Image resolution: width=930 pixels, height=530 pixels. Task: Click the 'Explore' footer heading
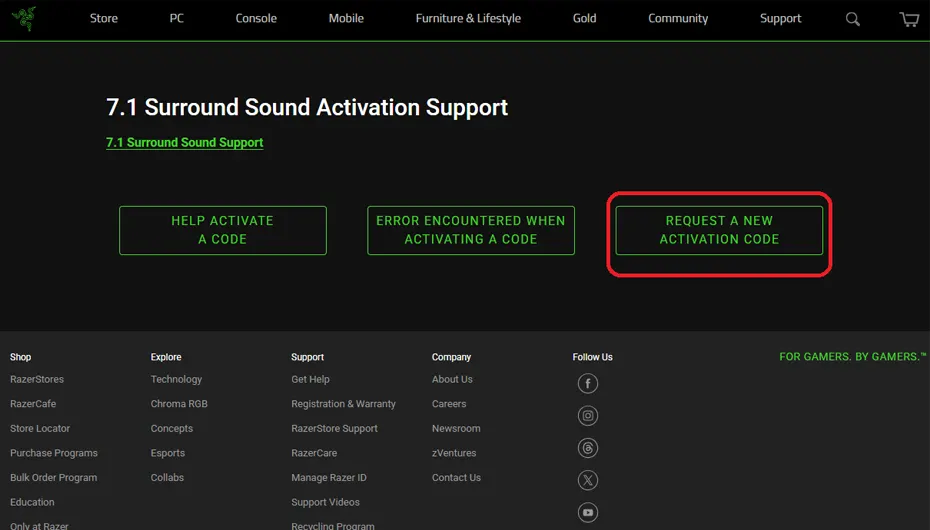coord(165,357)
